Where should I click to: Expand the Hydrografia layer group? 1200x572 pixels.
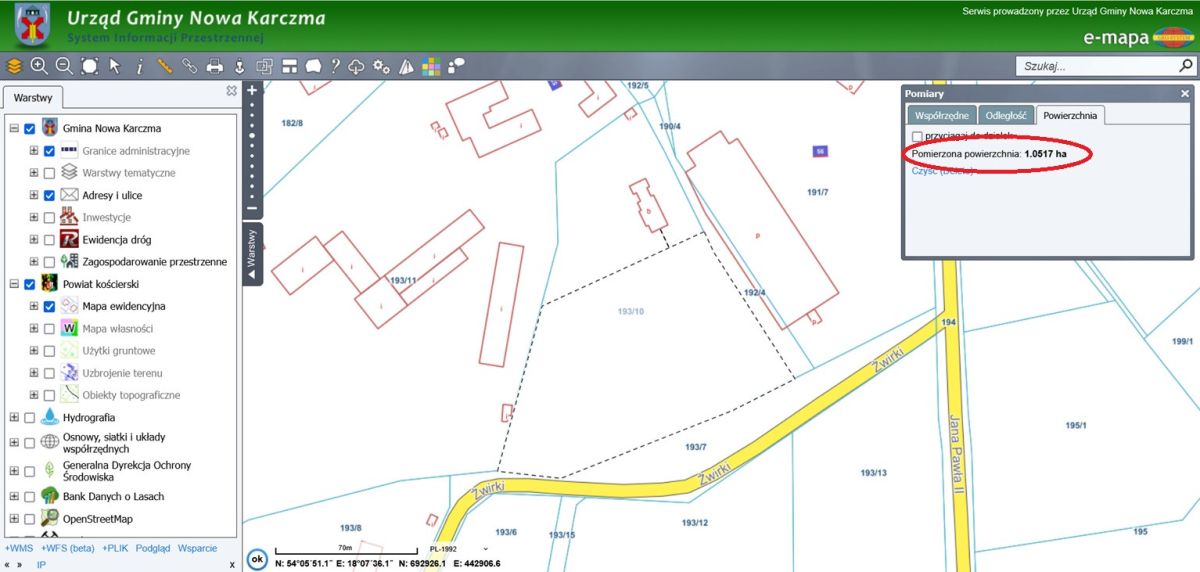click(14, 417)
